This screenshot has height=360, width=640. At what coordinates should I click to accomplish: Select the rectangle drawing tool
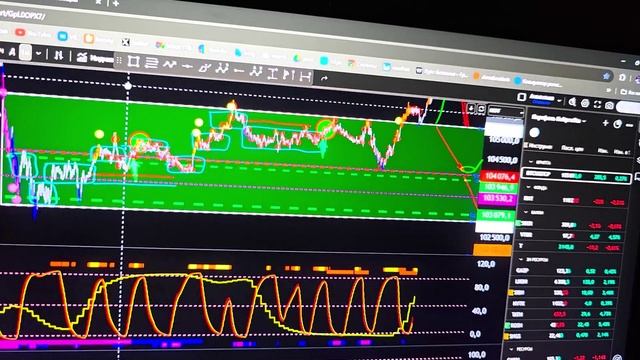coord(133,62)
